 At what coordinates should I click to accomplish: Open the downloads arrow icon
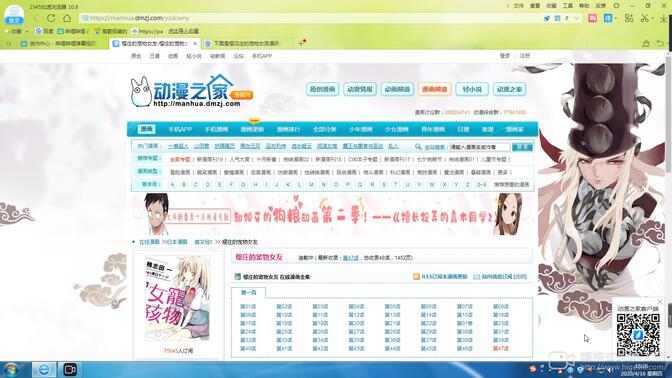[x=664, y=18]
